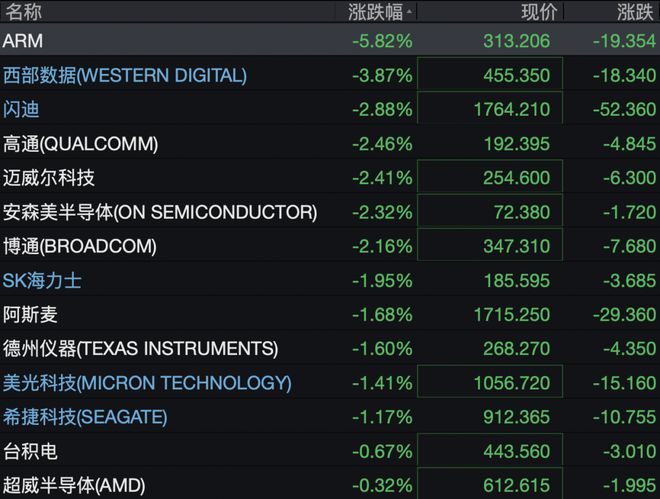Open 希捷科技(SEAGATE) stock link
The image size is (660, 499).
[x=85, y=417]
